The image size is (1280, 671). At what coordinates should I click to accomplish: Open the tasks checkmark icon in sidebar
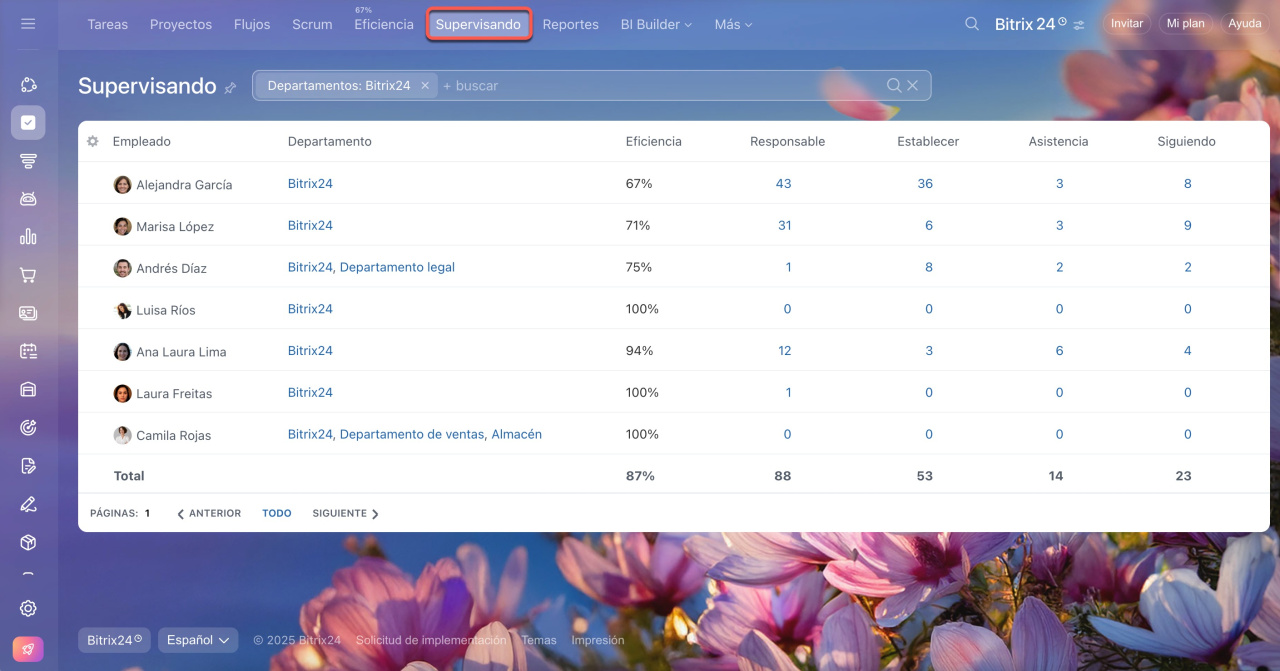coord(28,123)
